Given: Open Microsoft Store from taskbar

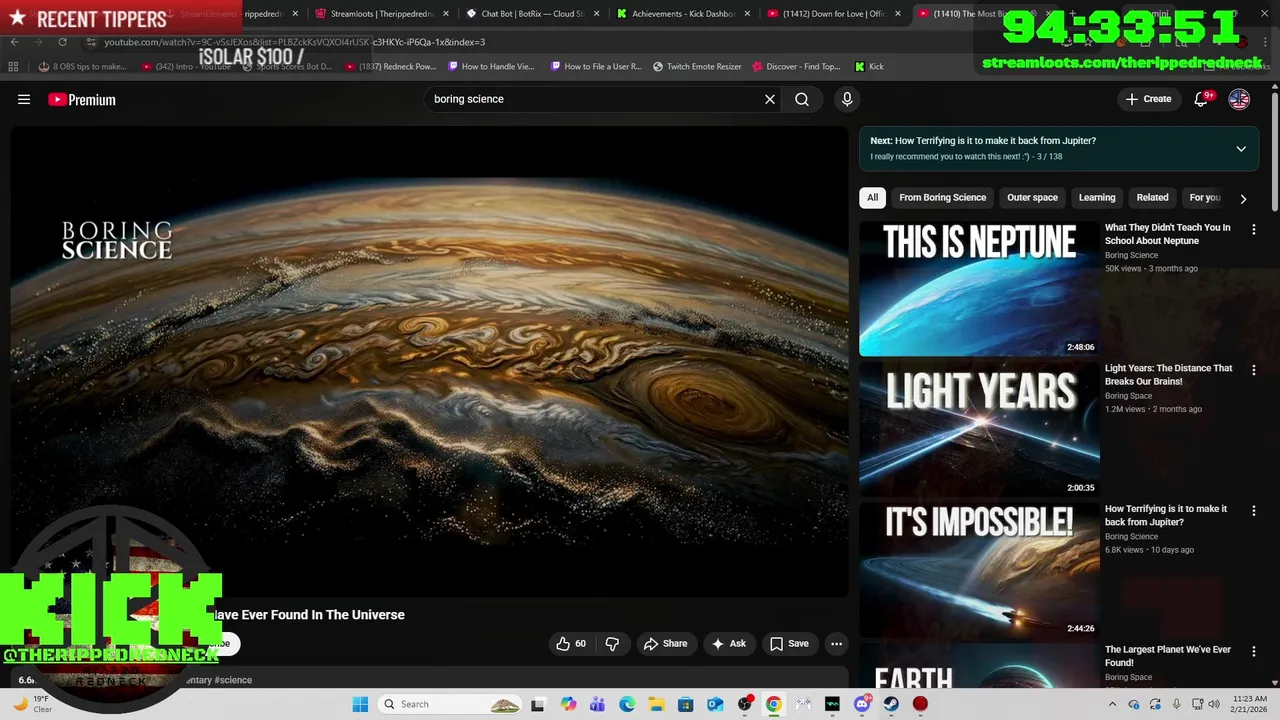Looking at the screenshot, I should click(x=686, y=704).
